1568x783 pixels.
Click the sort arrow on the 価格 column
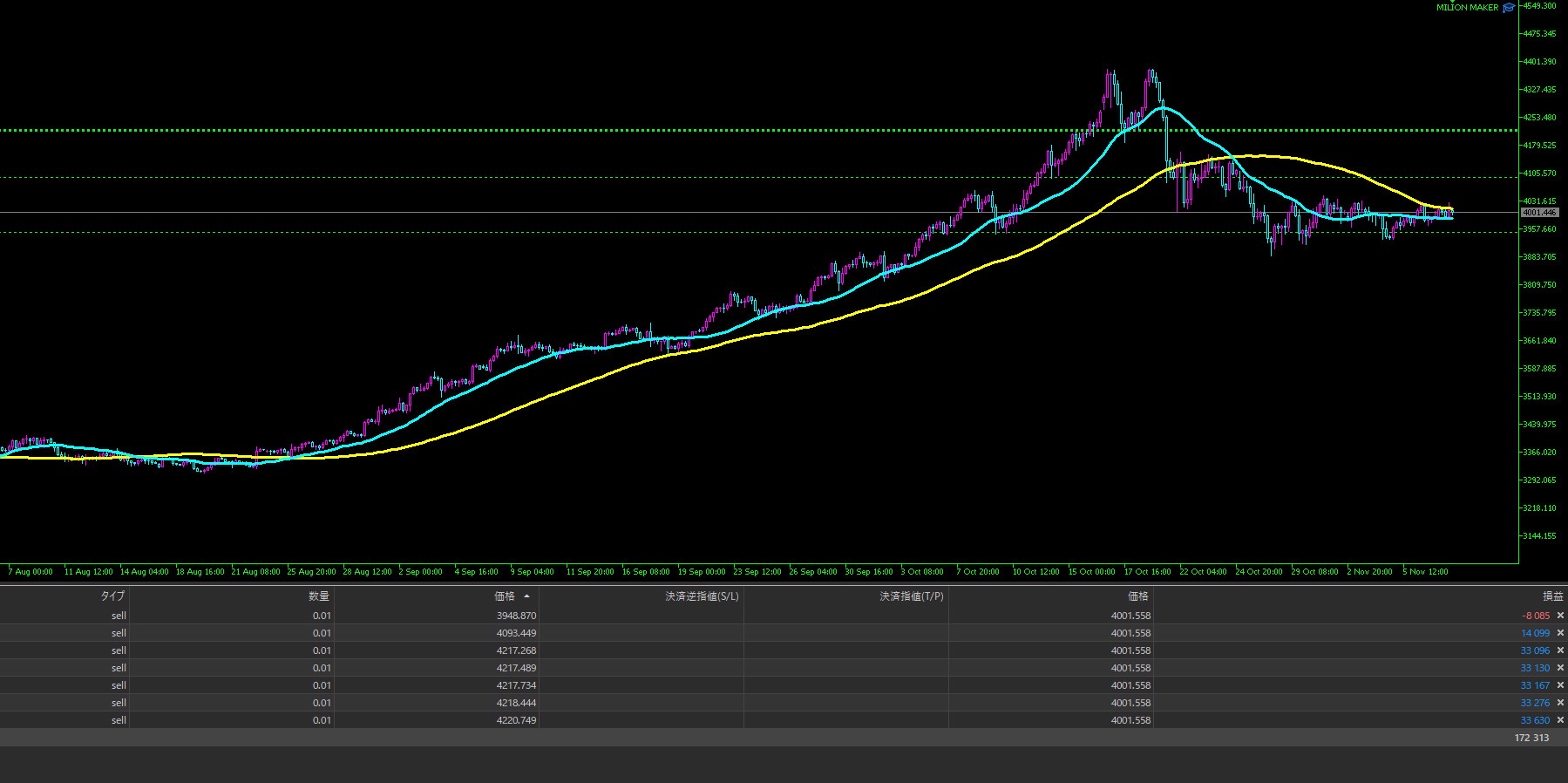pos(526,596)
